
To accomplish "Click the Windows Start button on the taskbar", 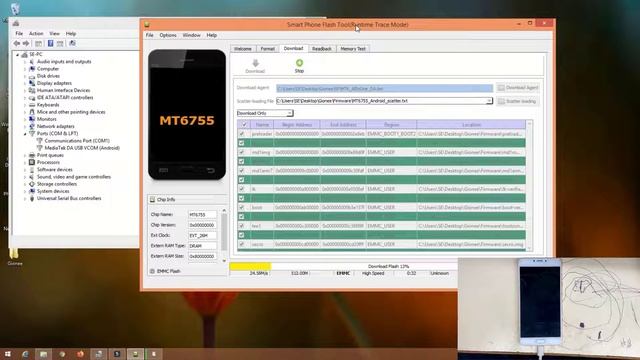I will click(x=7, y=354).
